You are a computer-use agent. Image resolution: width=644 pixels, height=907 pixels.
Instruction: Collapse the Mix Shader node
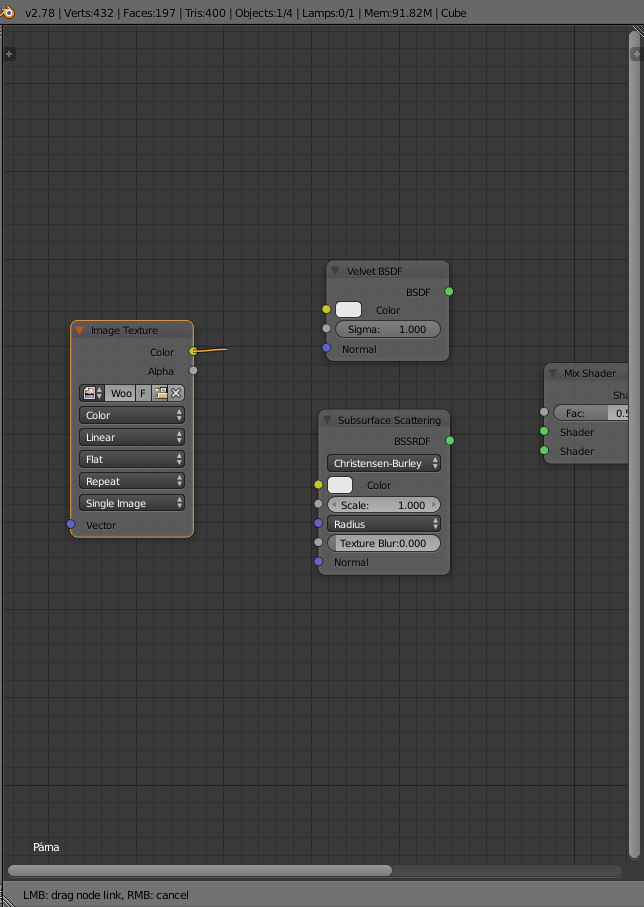(553, 373)
